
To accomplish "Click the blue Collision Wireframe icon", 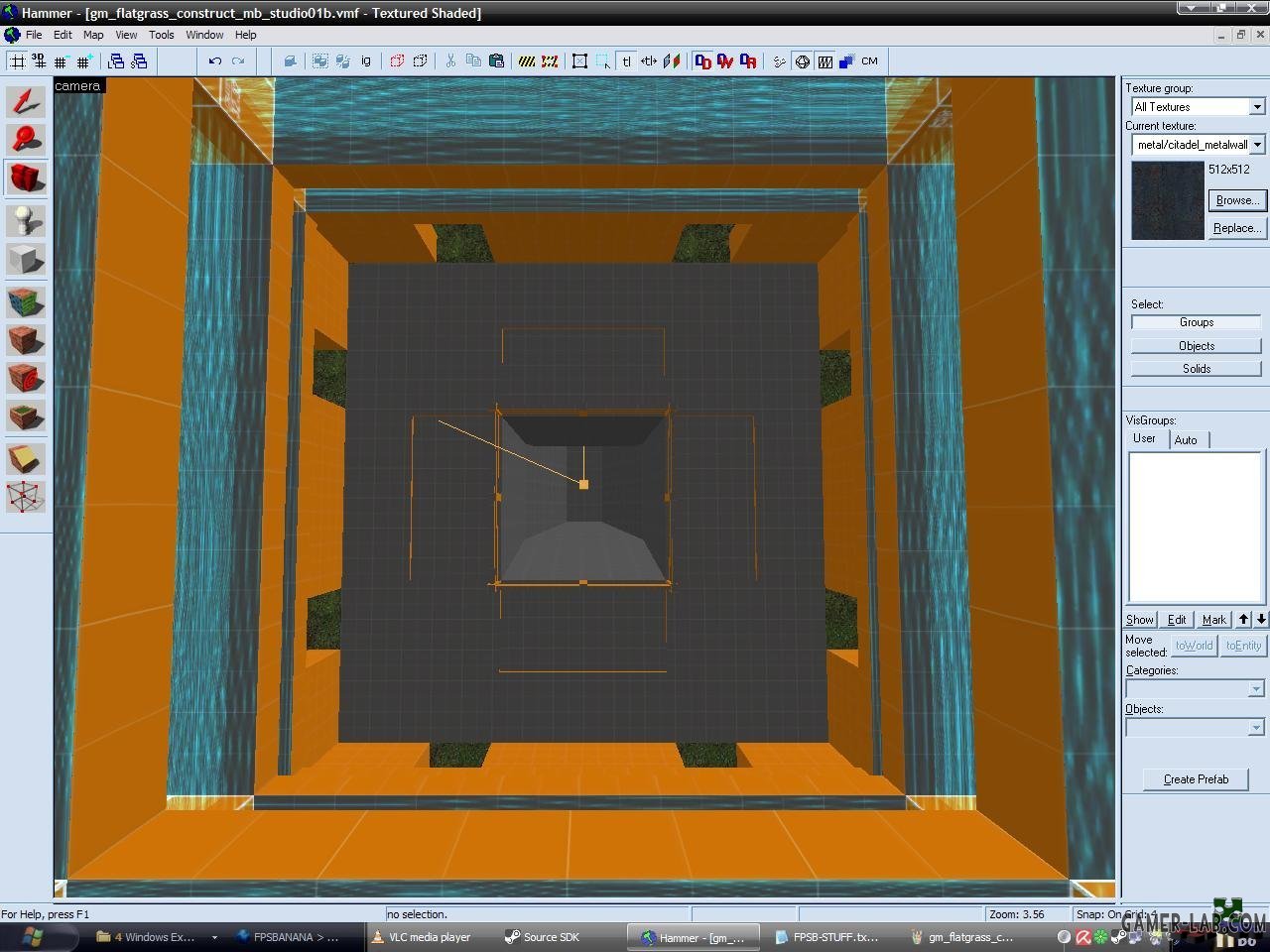I will click(846, 61).
